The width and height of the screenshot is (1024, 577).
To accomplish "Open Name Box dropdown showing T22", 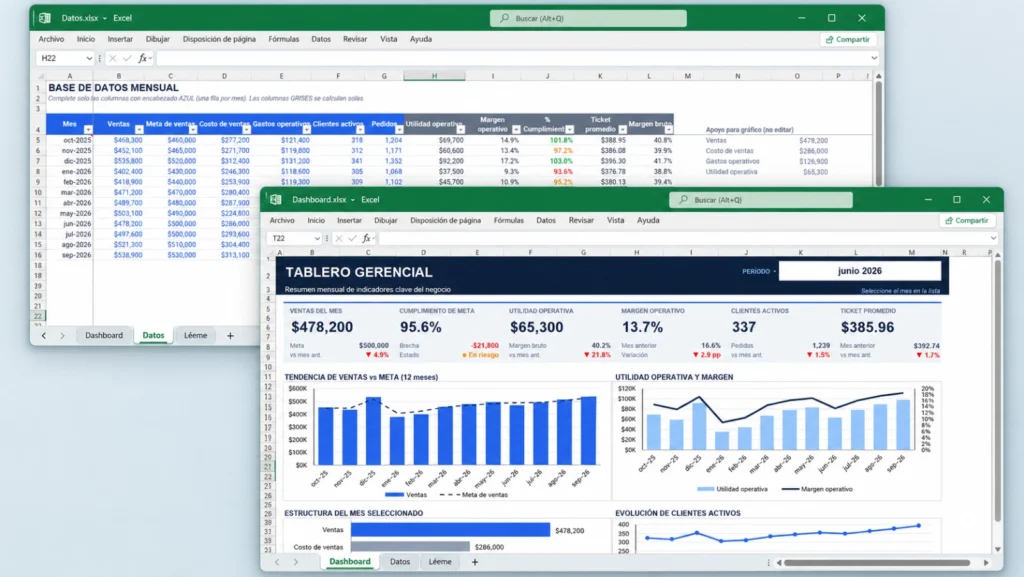I will coord(317,238).
